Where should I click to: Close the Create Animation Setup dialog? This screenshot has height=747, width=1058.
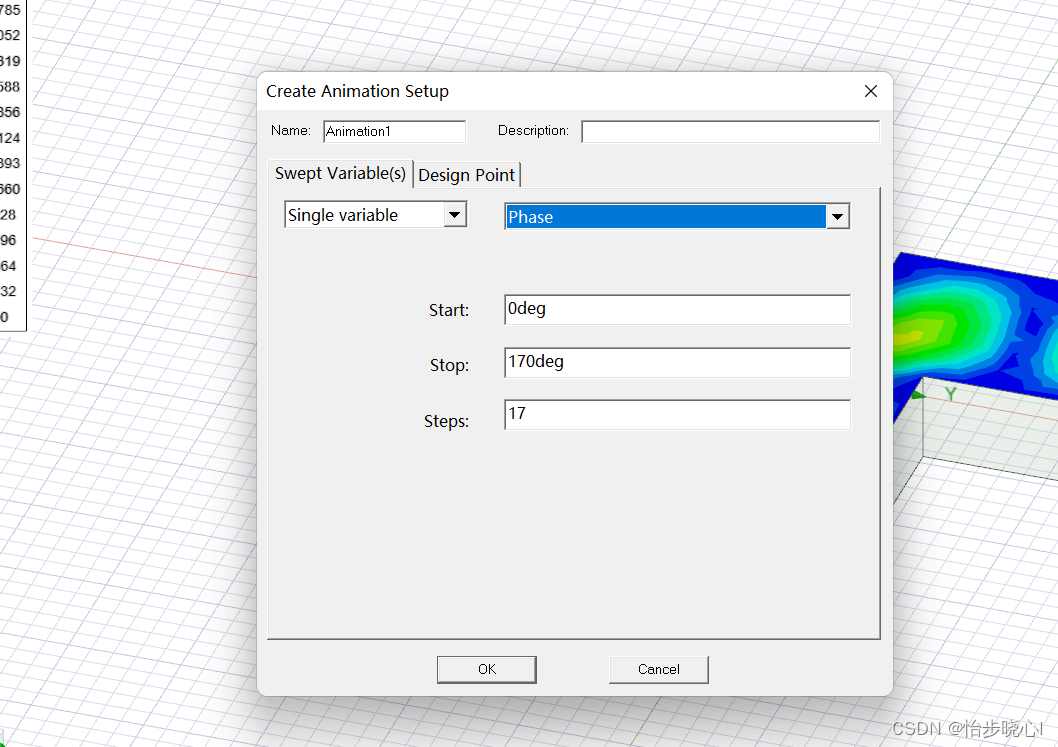(x=870, y=91)
